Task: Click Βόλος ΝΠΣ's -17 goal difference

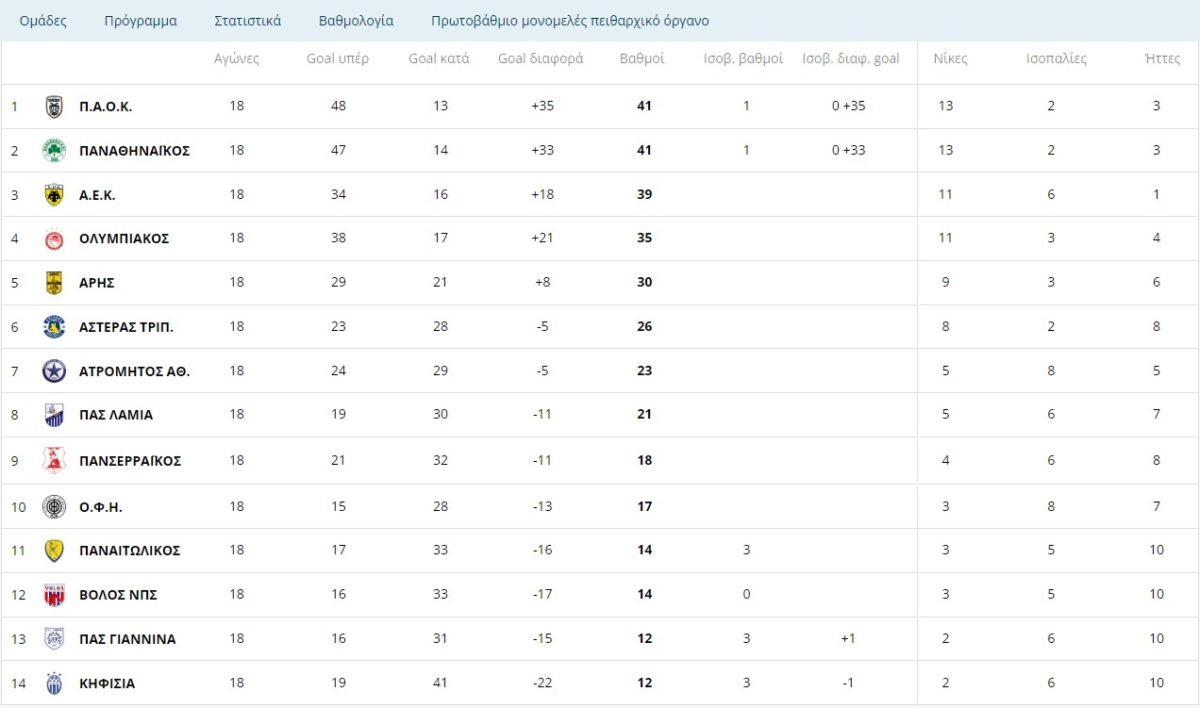Action: click(542, 594)
